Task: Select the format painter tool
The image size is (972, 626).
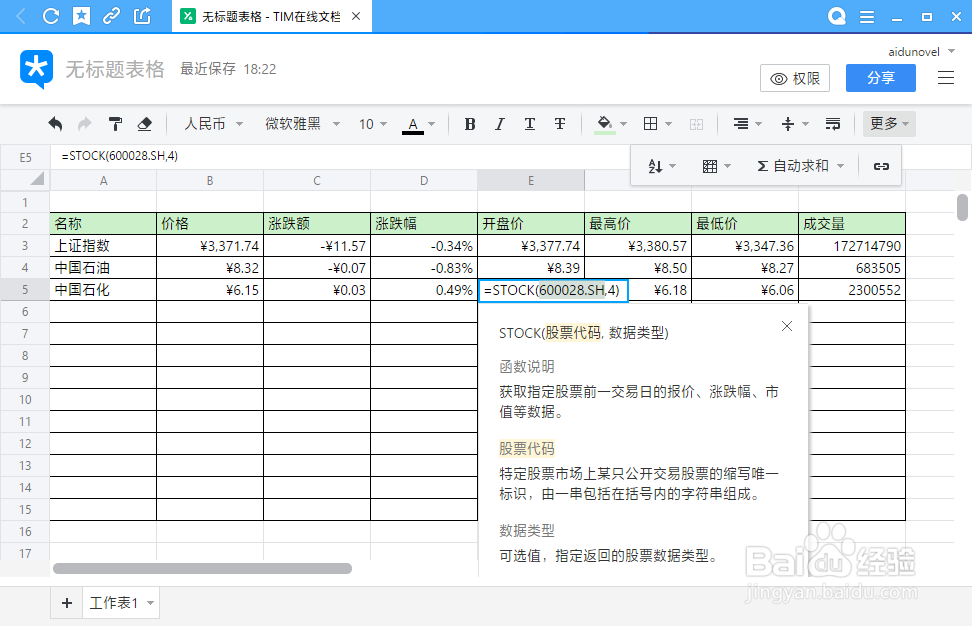Action: pyautogui.click(x=115, y=124)
